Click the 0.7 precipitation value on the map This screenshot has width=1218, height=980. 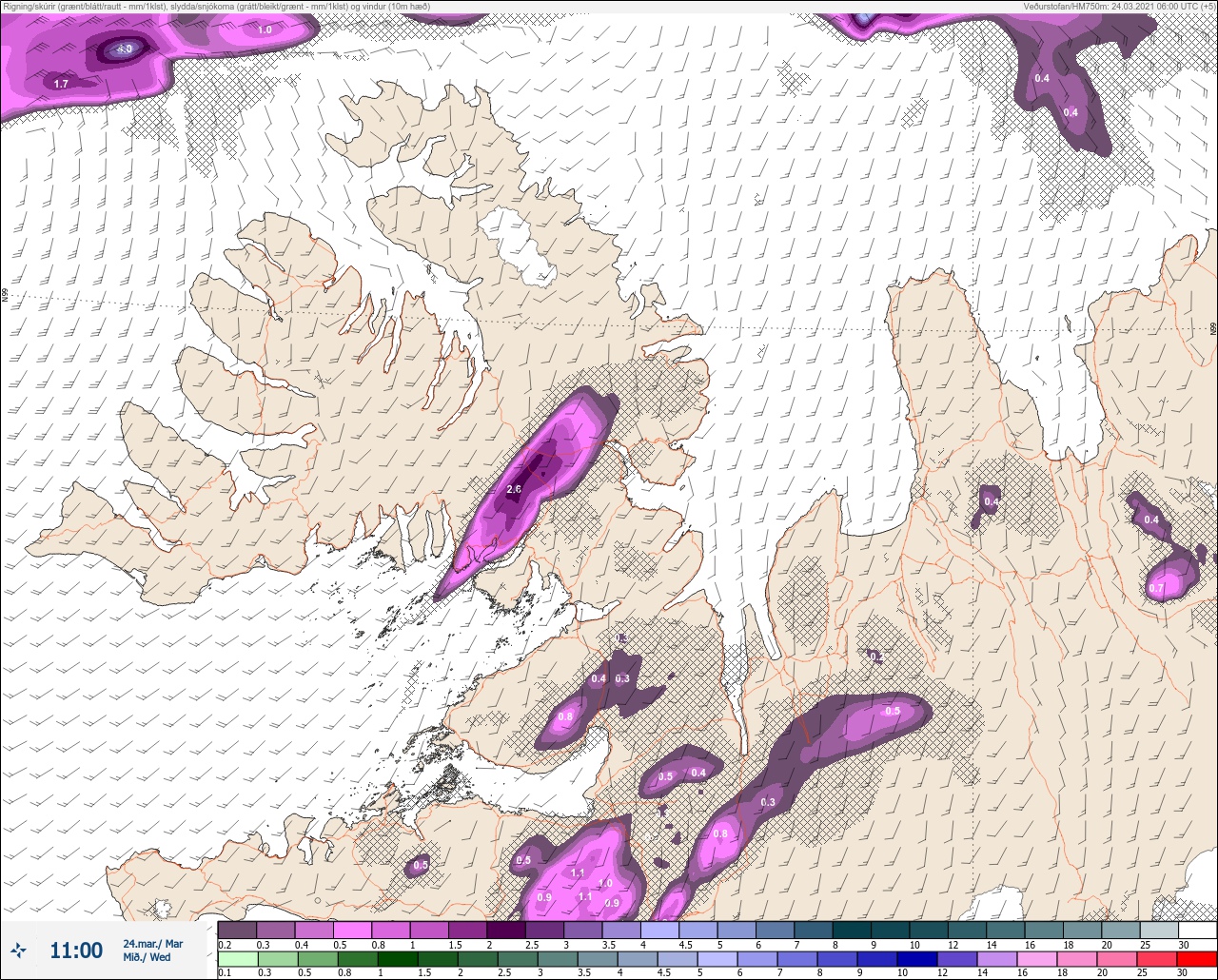click(1156, 588)
